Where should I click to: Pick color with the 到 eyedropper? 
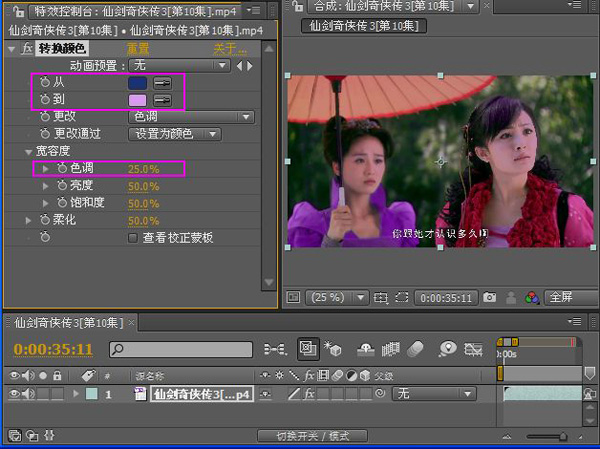pos(162,100)
